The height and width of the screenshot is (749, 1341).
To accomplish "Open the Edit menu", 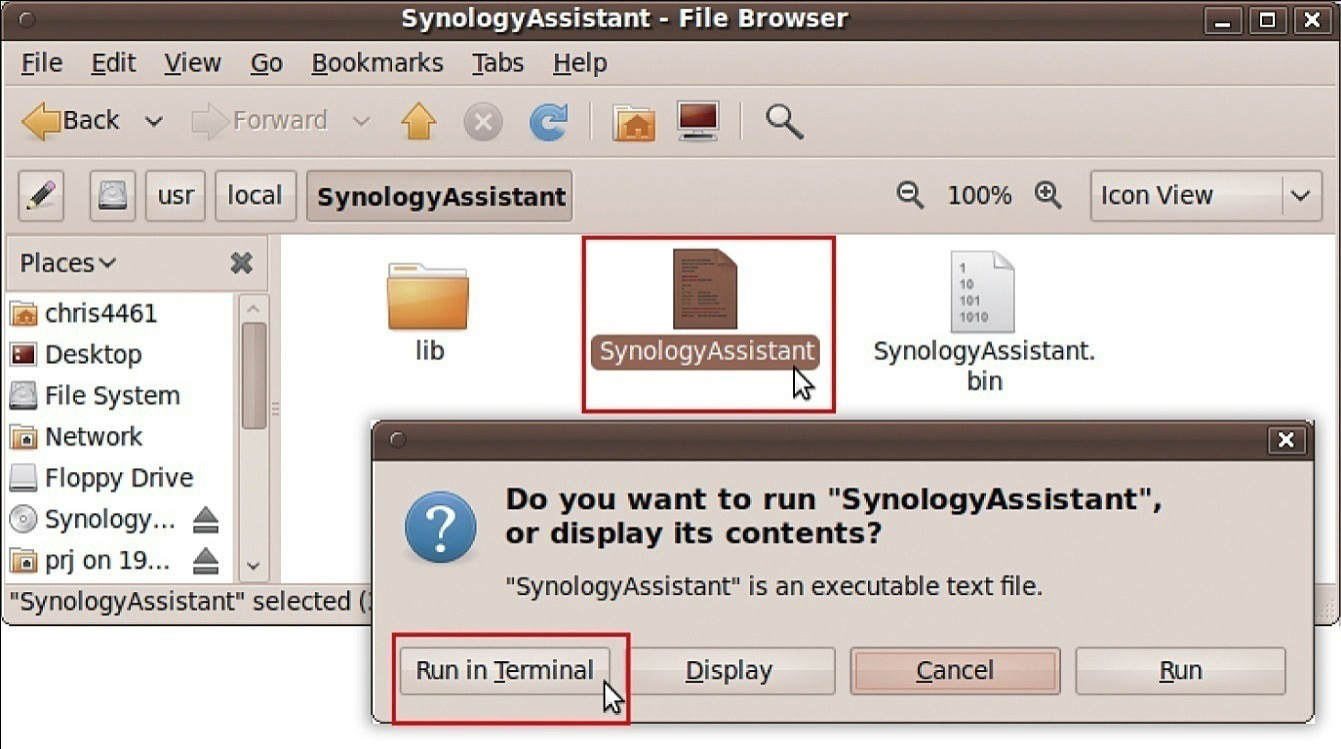I will 113,63.
